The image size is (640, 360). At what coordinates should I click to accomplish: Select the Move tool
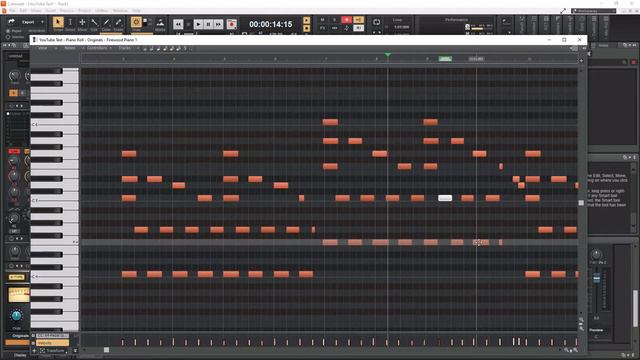(x=82, y=22)
